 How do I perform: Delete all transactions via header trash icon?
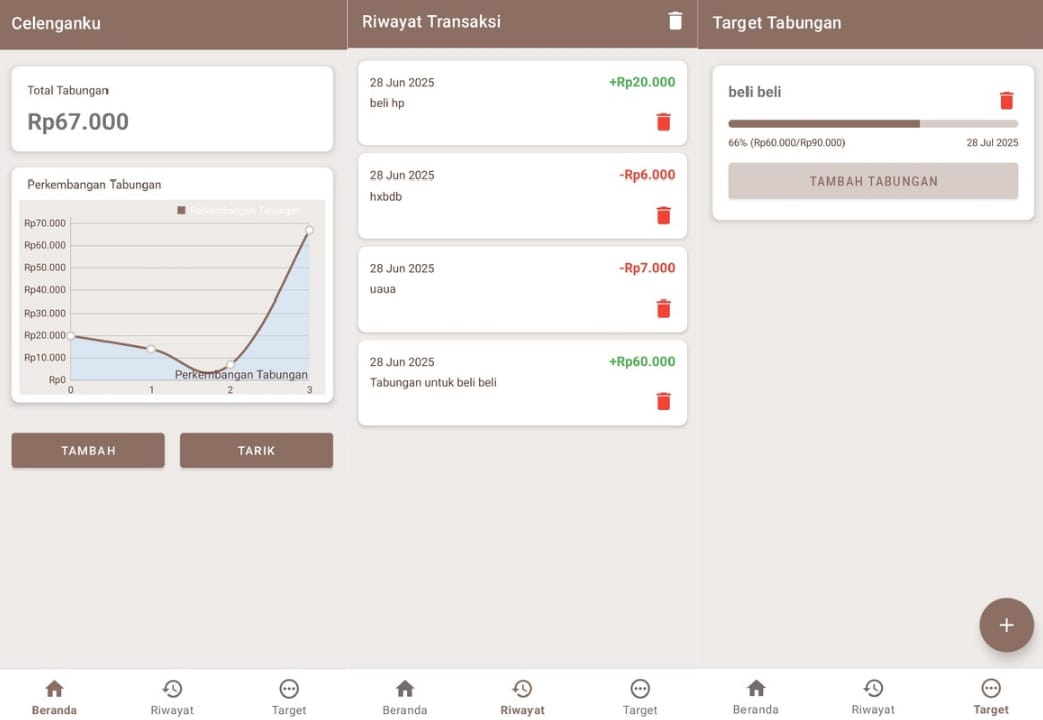(675, 21)
